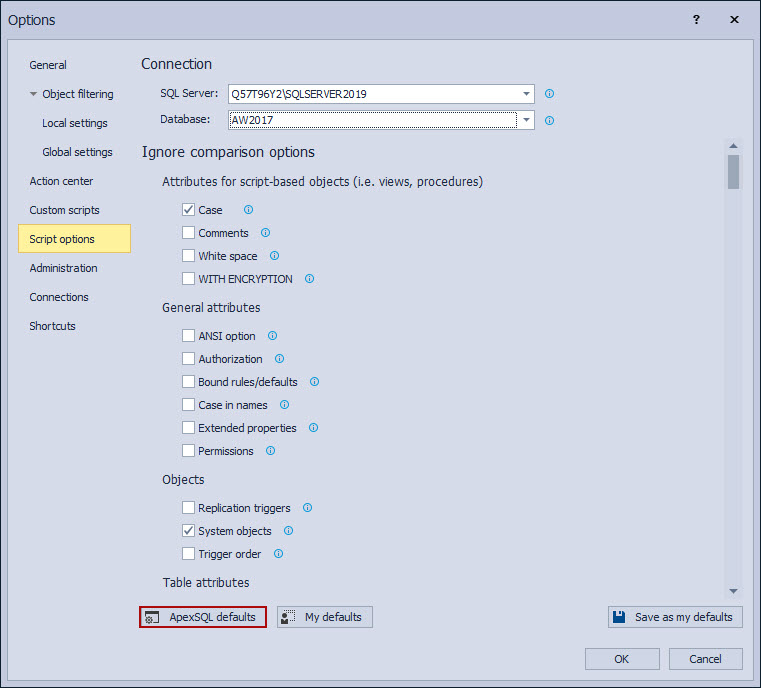Open the SQL Server dropdown list

point(526,94)
